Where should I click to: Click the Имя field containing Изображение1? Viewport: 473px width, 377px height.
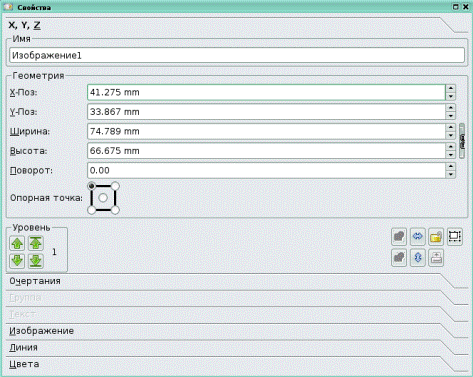237,55
